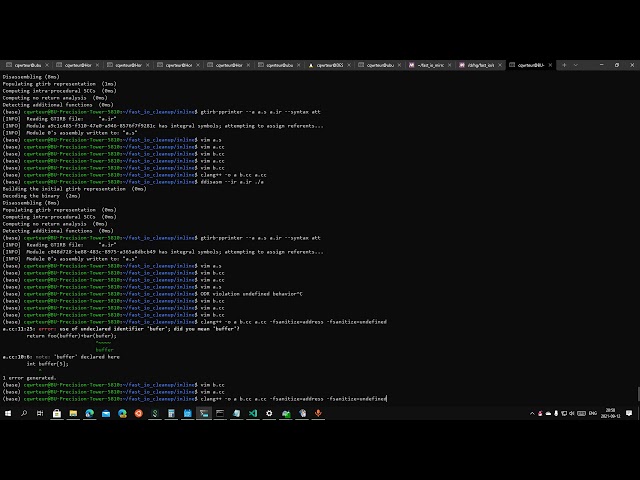The height and width of the screenshot is (480, 640).
Task: Open Calculator from the taskbar
Action: tap(171, 413)
